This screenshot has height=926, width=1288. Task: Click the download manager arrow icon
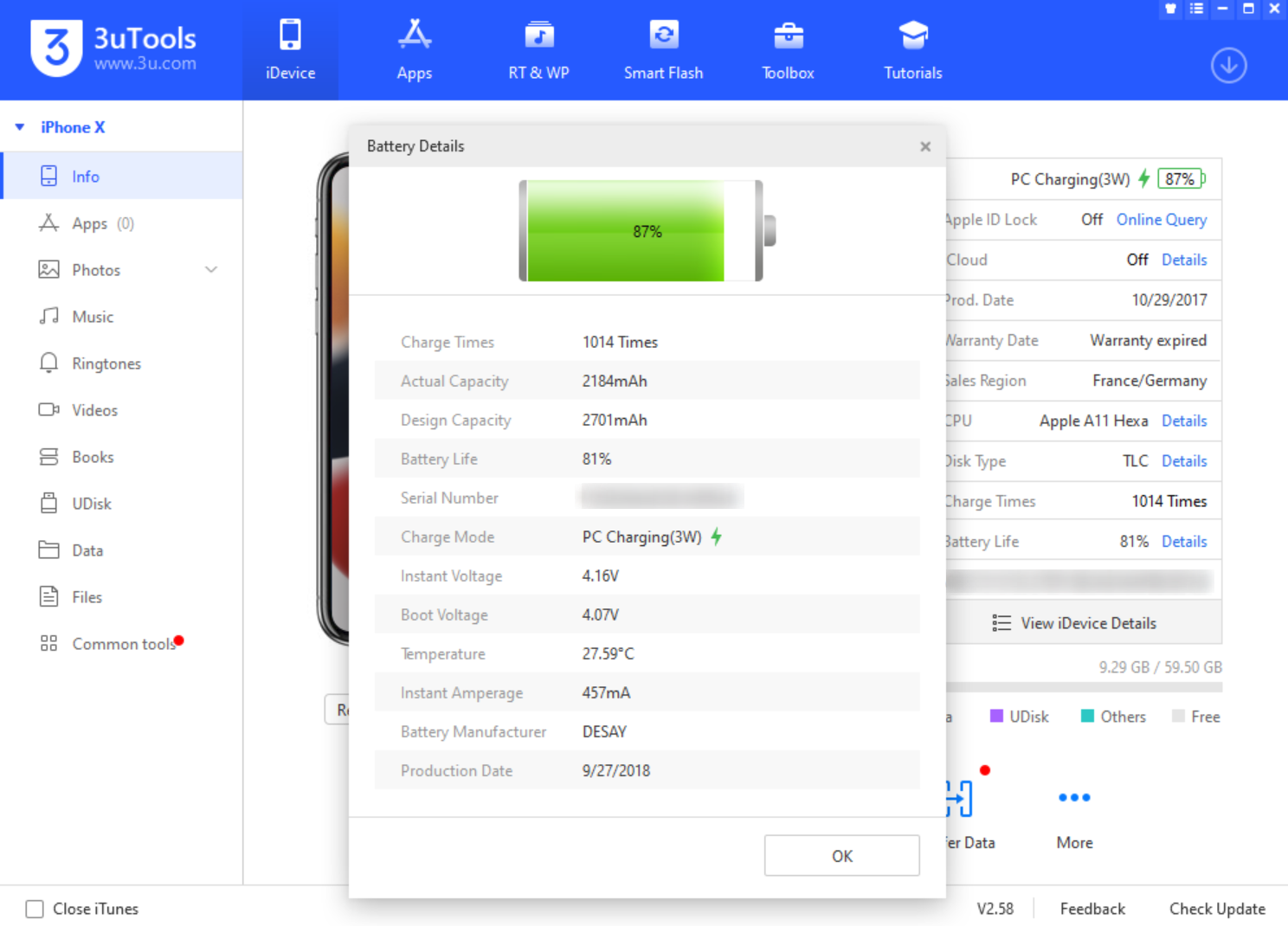point(1228,66)
